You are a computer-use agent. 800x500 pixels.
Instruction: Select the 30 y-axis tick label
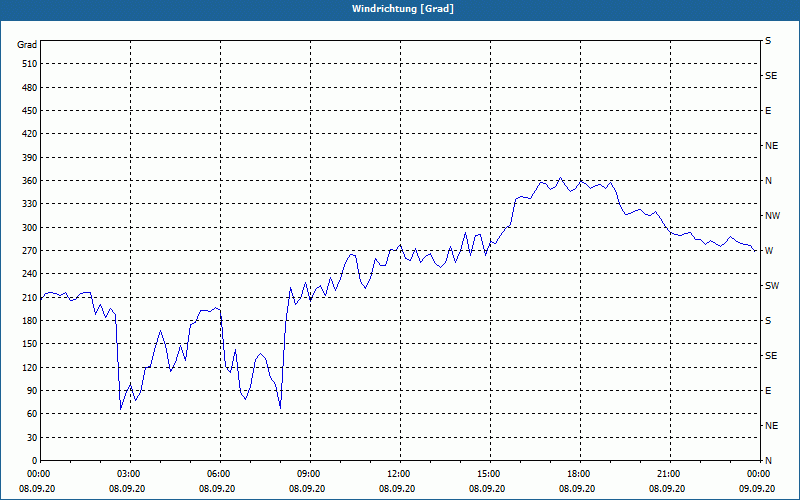32,438
